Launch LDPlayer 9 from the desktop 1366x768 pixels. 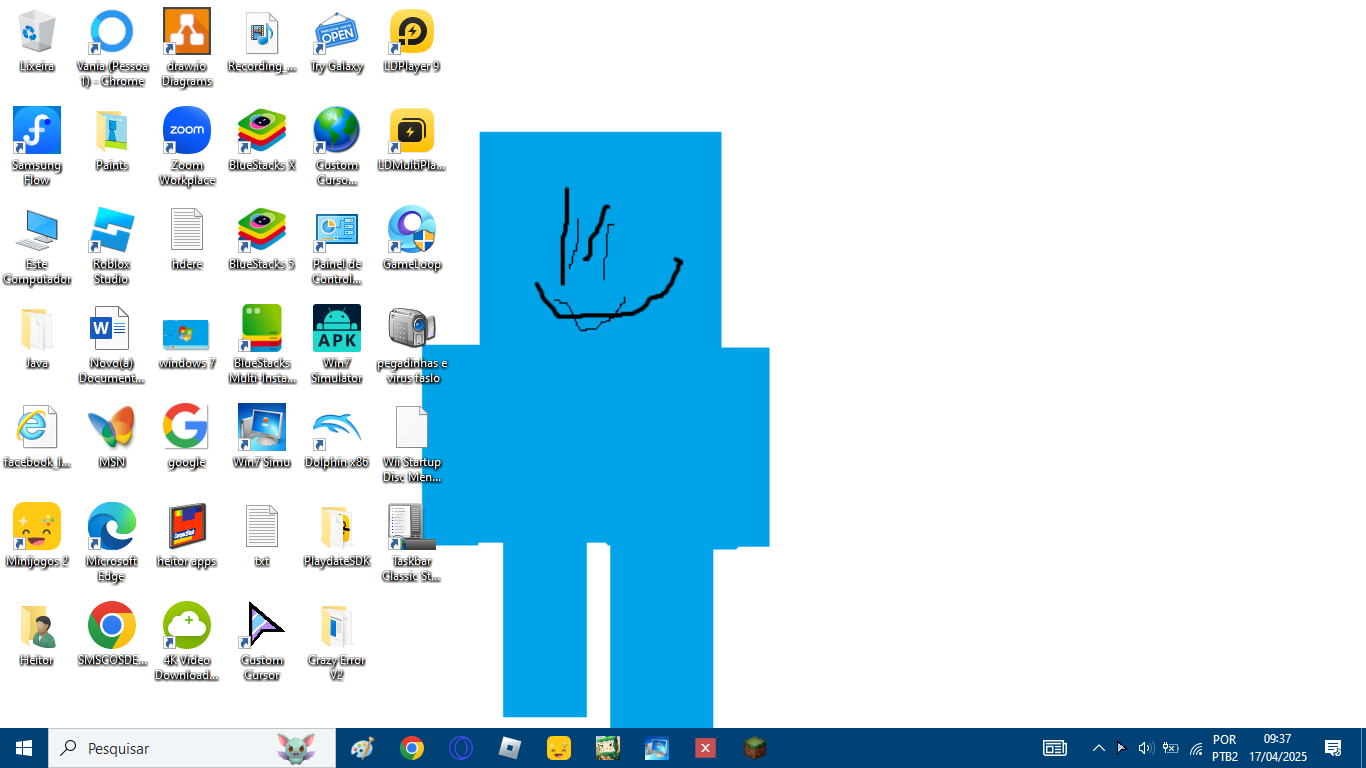[x=412, y=41]
